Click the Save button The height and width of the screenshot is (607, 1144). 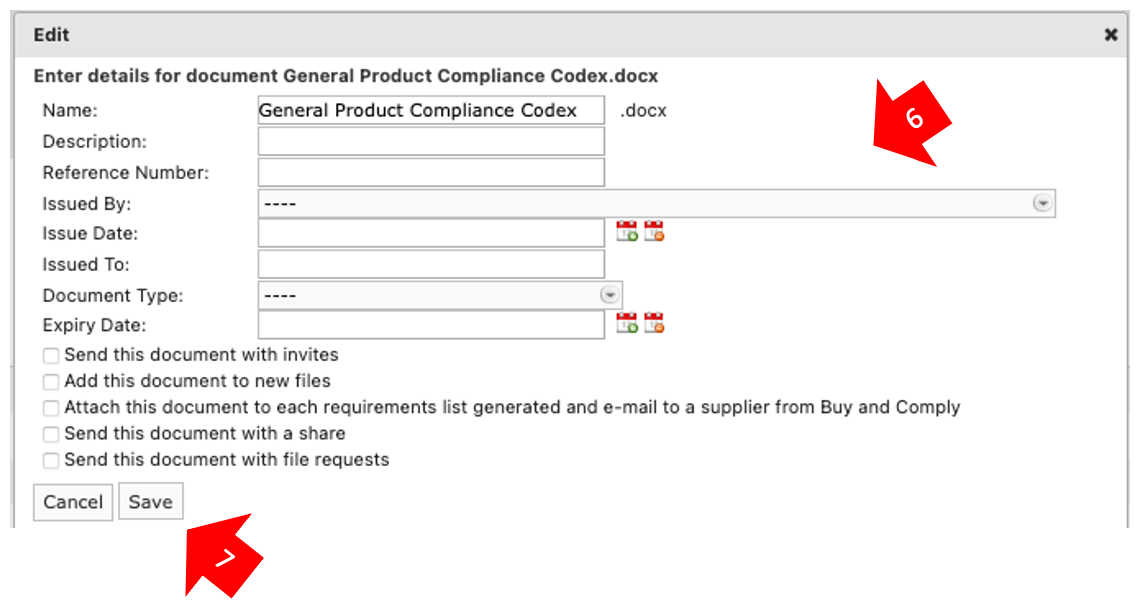coord(151,502)
